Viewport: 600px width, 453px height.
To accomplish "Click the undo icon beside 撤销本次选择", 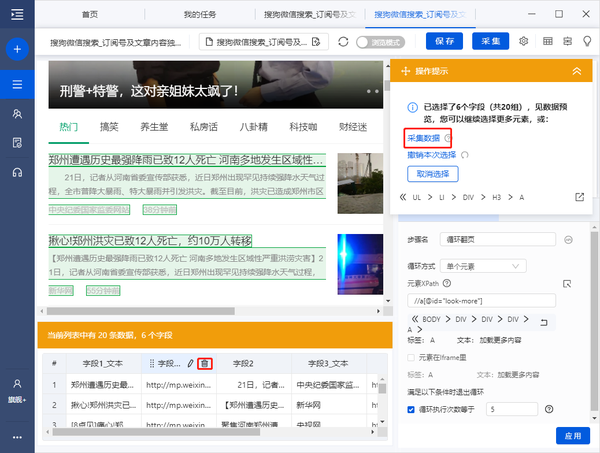I will coord(465,155).
